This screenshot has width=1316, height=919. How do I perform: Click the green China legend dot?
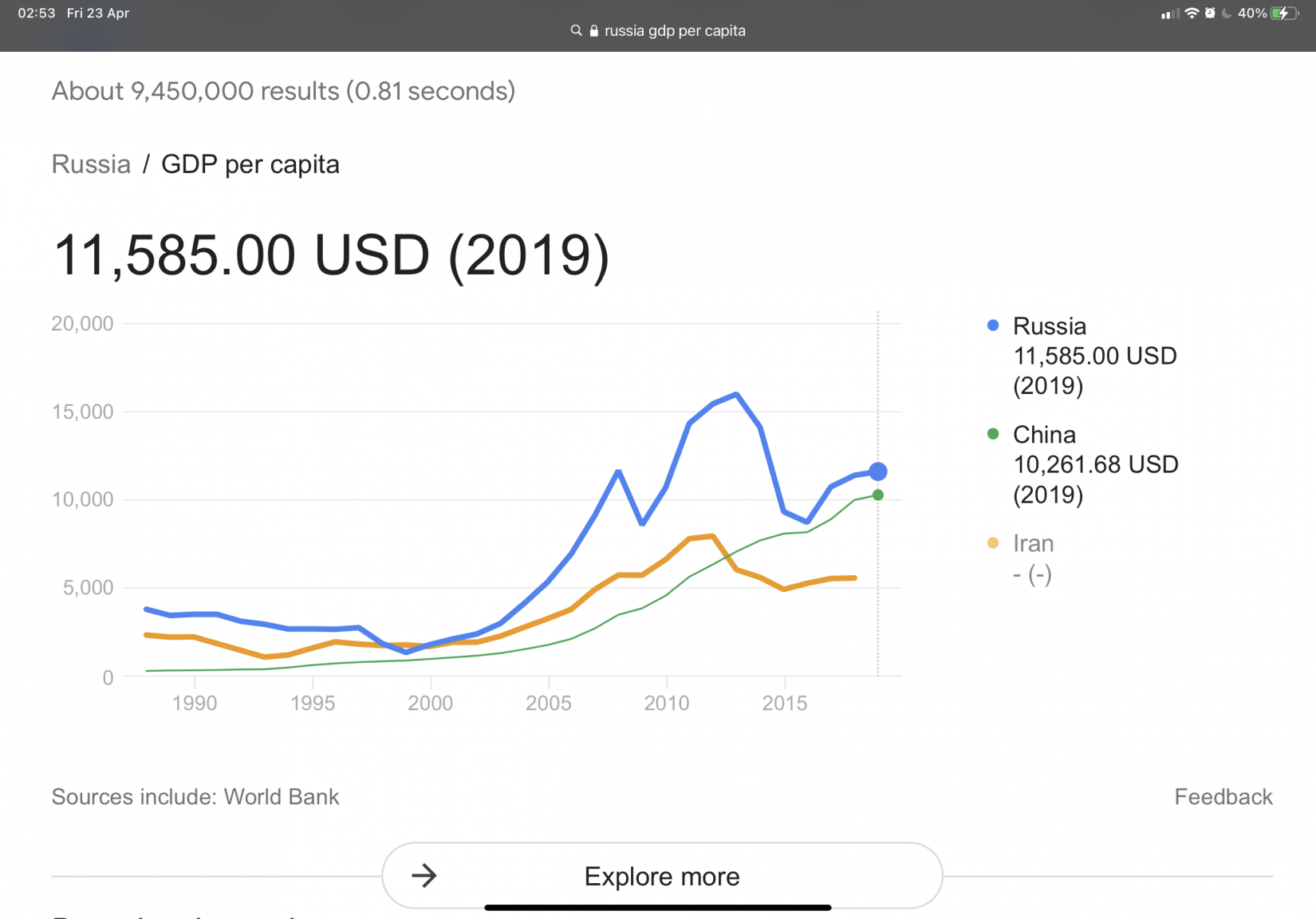(993, 434)
